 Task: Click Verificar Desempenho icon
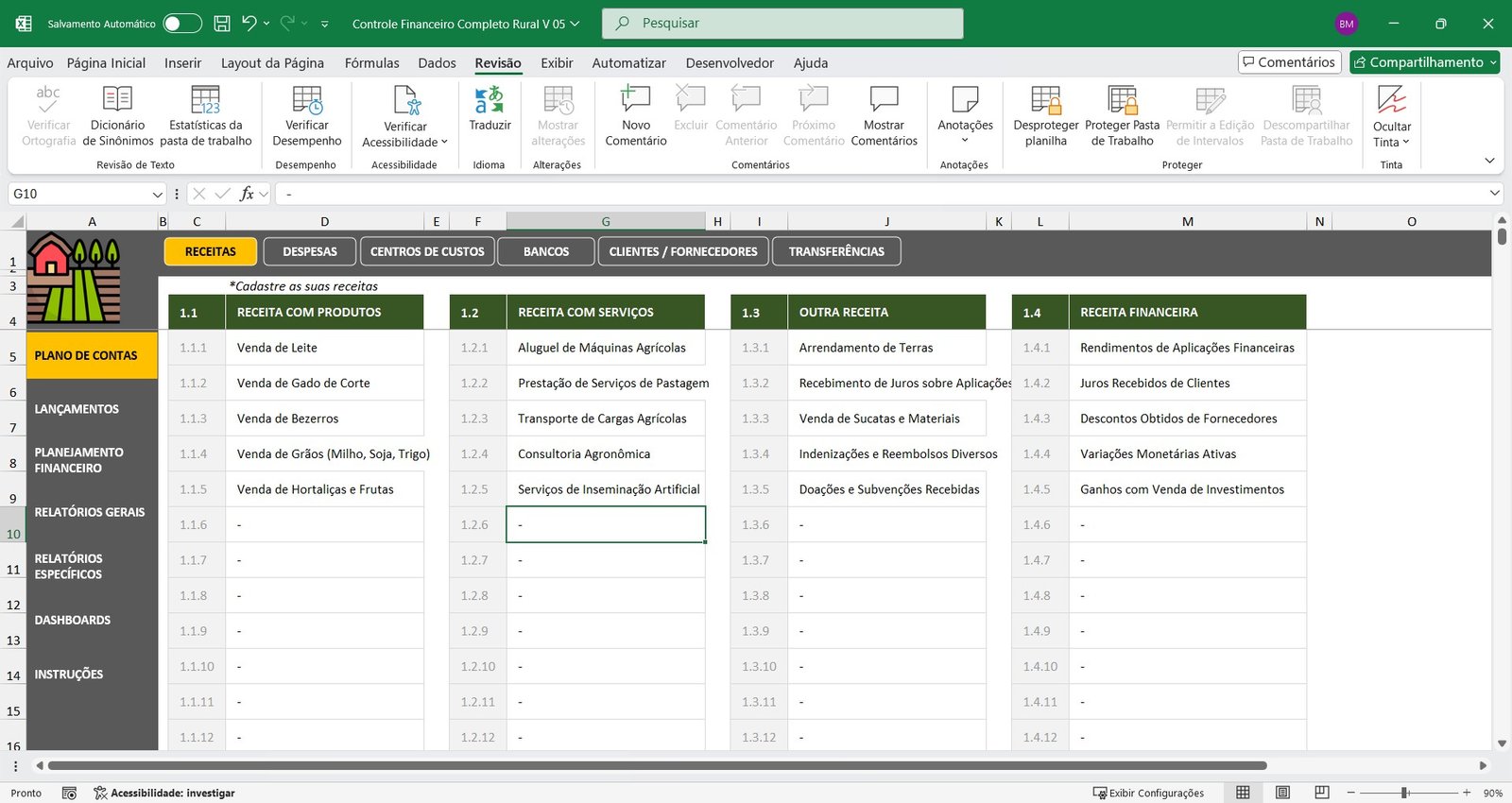pyautogui.click(x=307, y=100)
